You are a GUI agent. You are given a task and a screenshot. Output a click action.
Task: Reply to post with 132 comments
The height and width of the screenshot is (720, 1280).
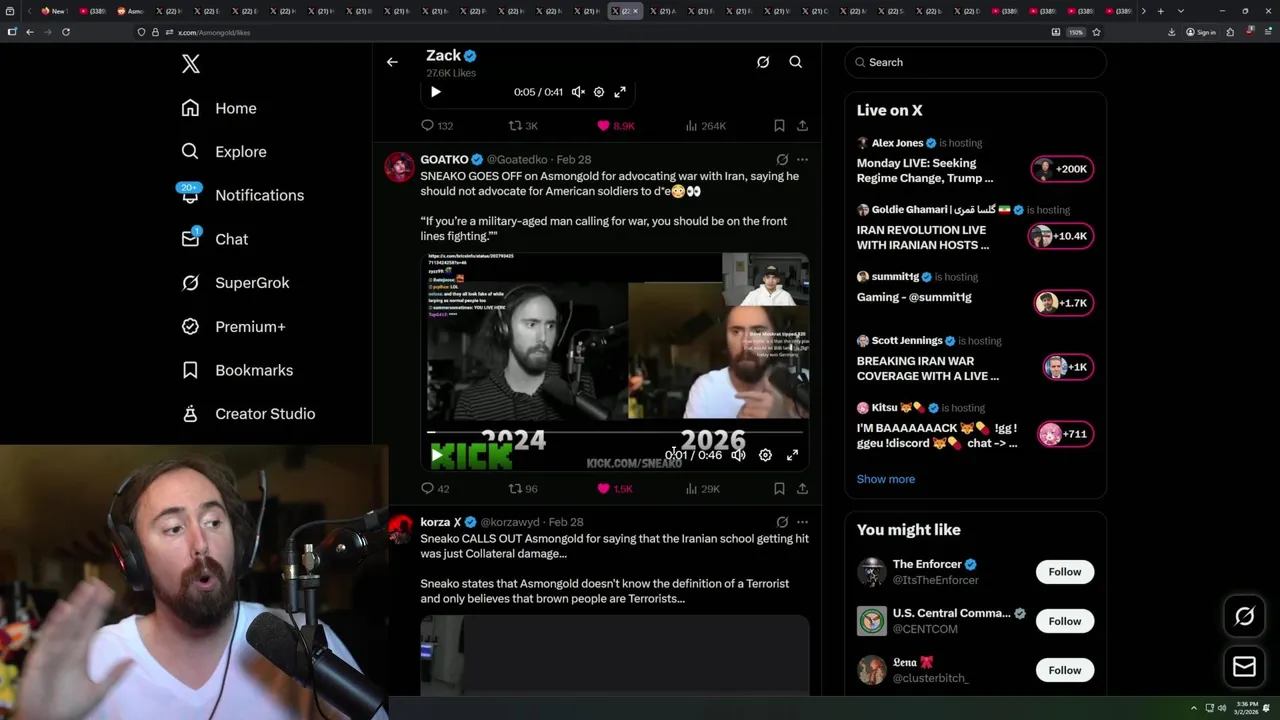tap(436, 126)
